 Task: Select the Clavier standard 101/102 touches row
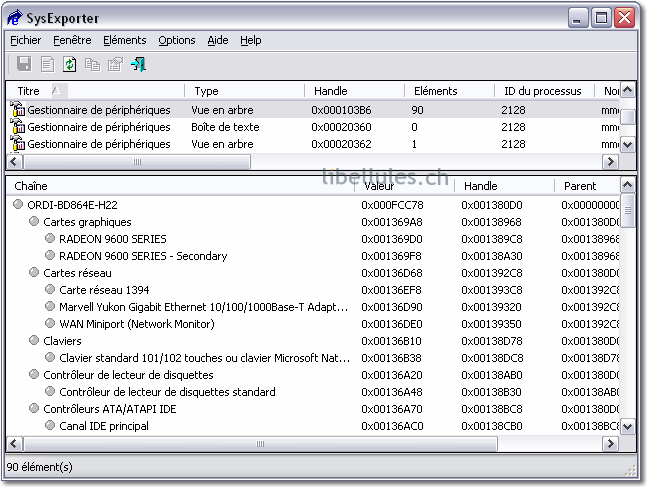(314, 358)
